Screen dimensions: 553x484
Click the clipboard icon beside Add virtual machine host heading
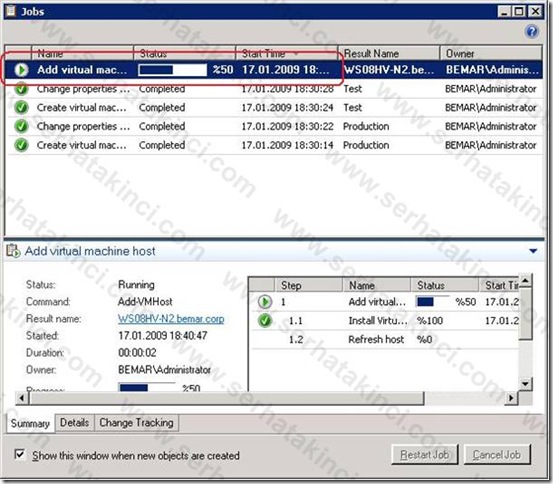13,251
